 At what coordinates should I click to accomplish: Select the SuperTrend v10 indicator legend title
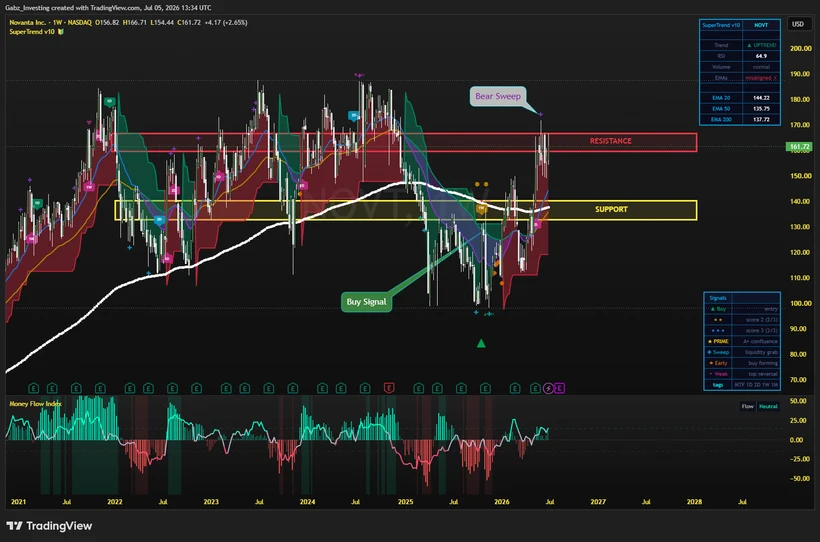click(32, 32)
